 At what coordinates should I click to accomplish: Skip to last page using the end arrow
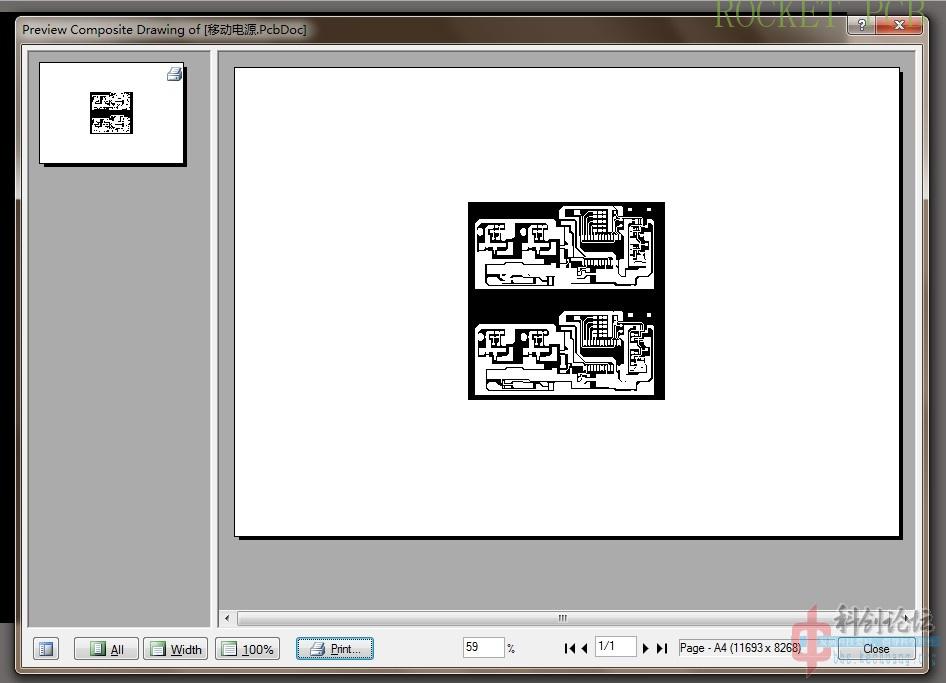click(x=661, y=648)
